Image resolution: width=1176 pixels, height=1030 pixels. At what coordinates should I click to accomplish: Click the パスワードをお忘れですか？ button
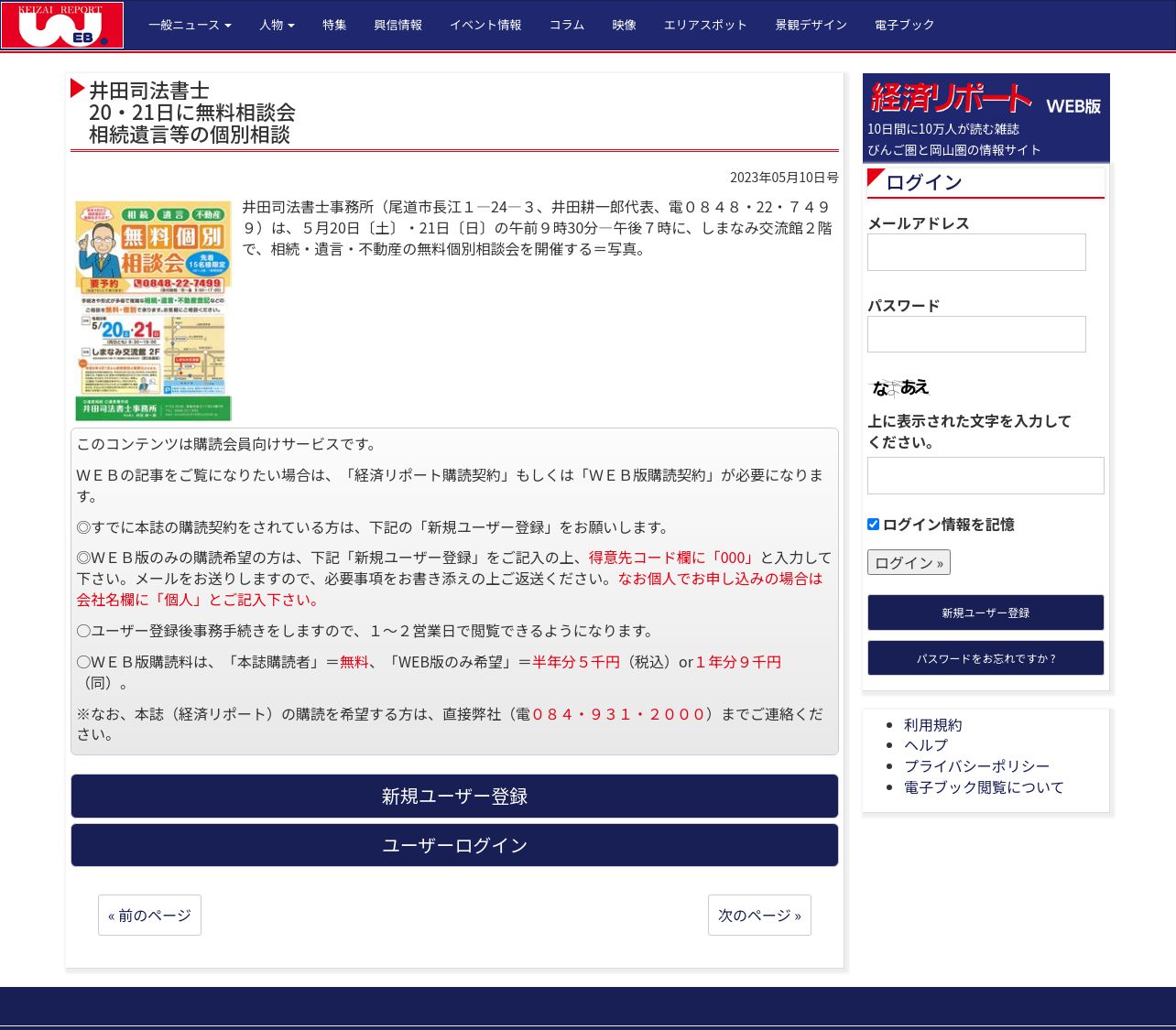[985, 658]
